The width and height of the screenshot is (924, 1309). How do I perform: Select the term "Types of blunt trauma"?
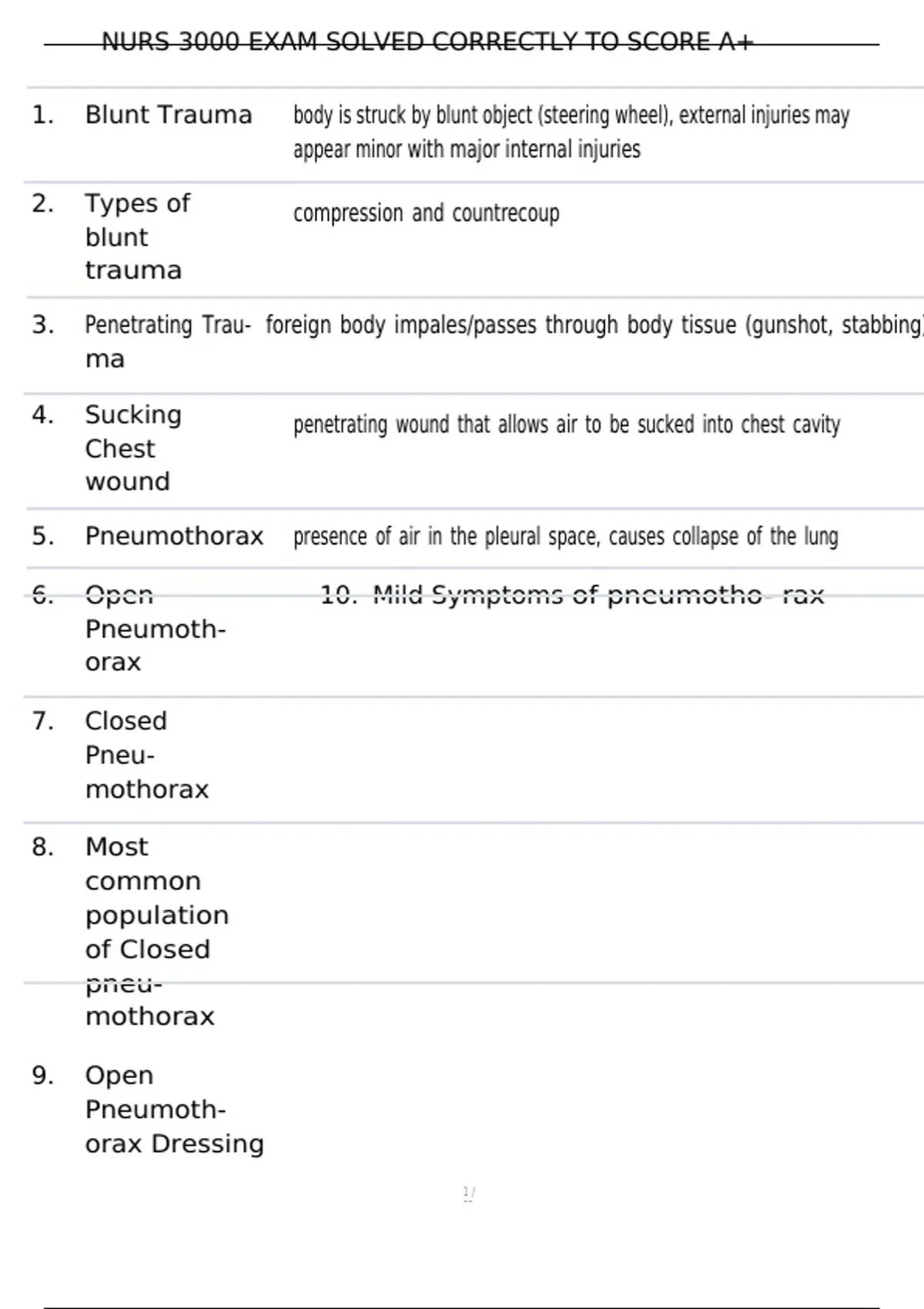click(x=137, y=236)
